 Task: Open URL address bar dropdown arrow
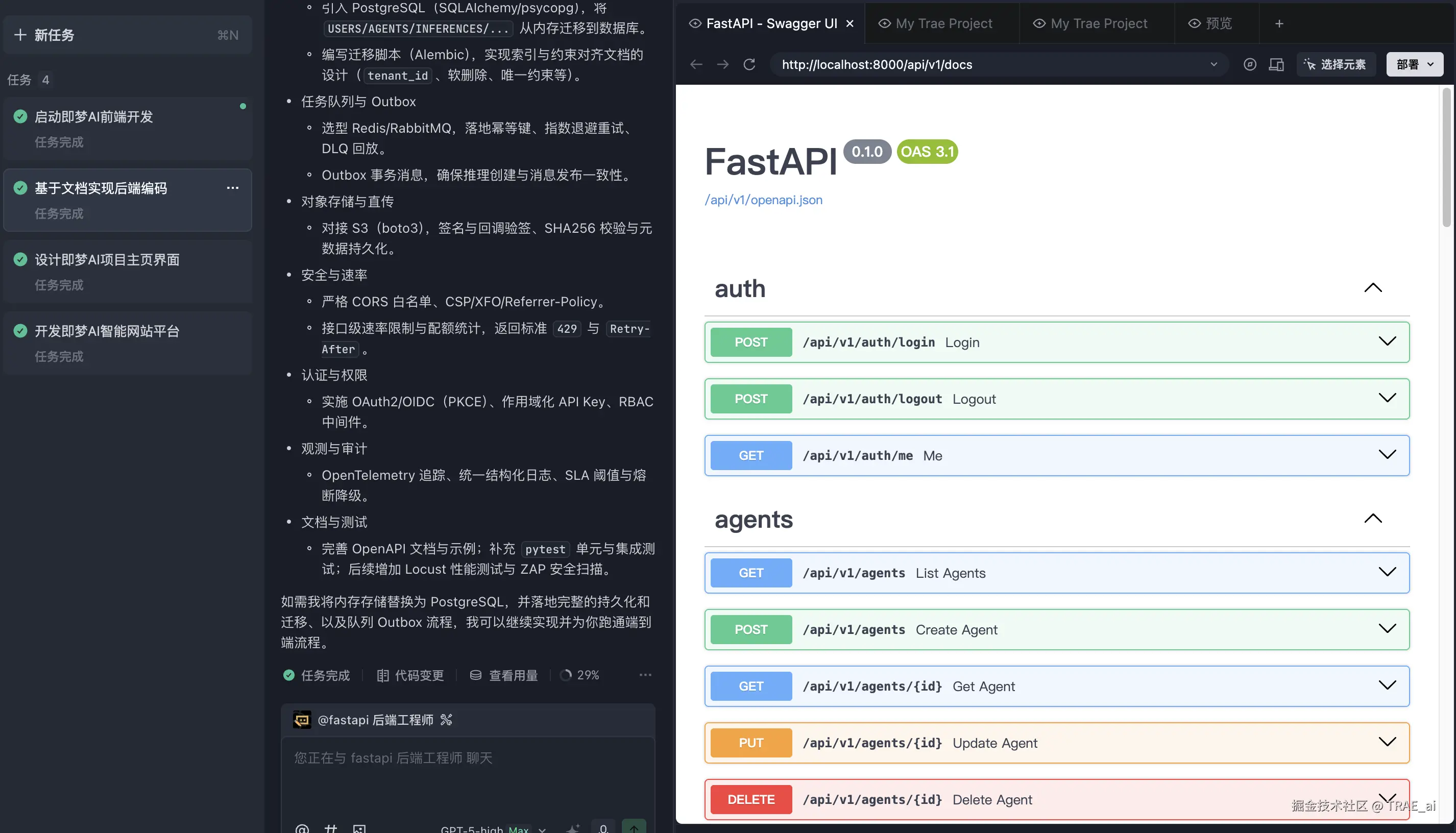click(1214, 65)
